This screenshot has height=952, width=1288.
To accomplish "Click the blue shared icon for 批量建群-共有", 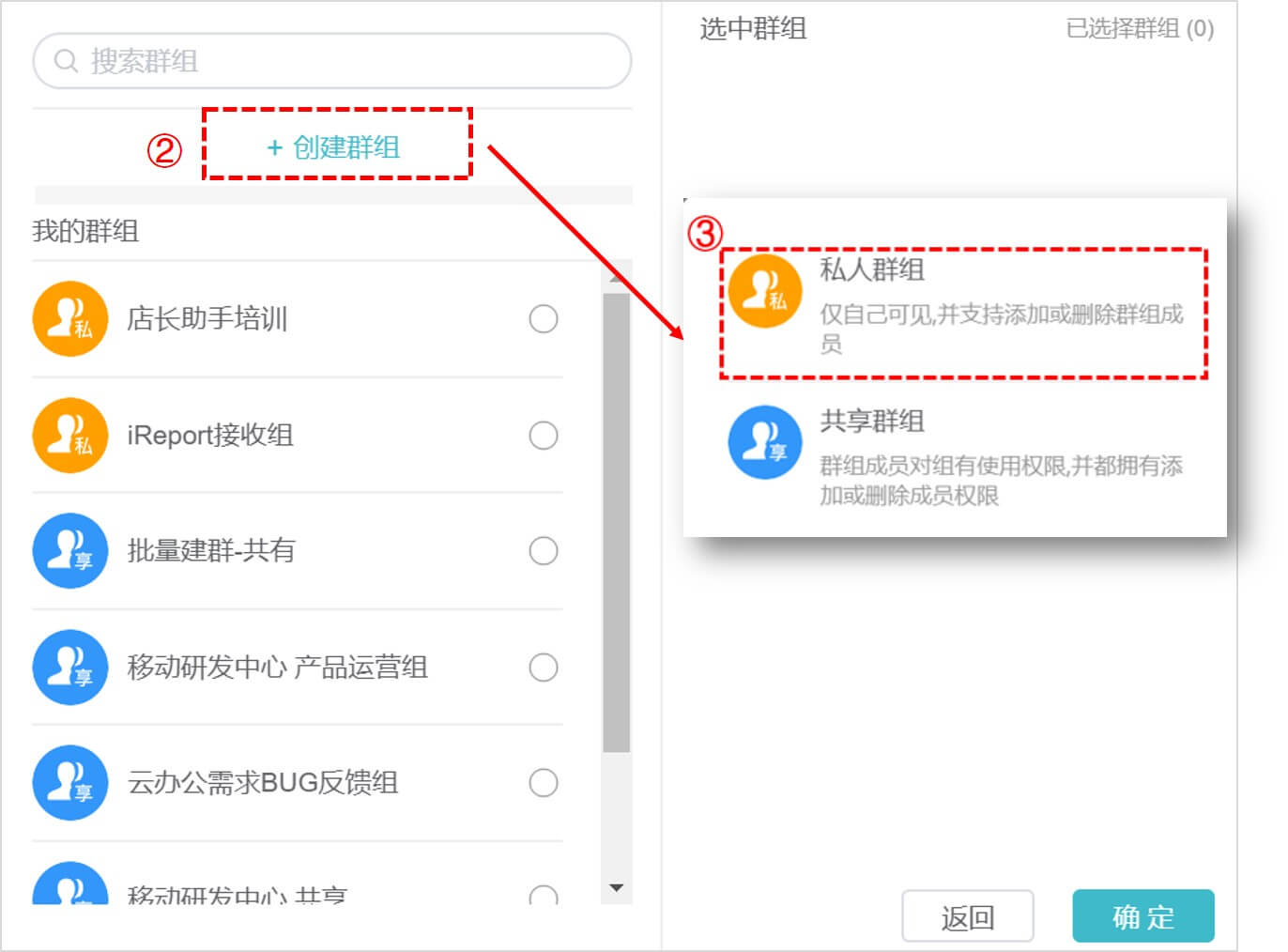I will 70,551.
